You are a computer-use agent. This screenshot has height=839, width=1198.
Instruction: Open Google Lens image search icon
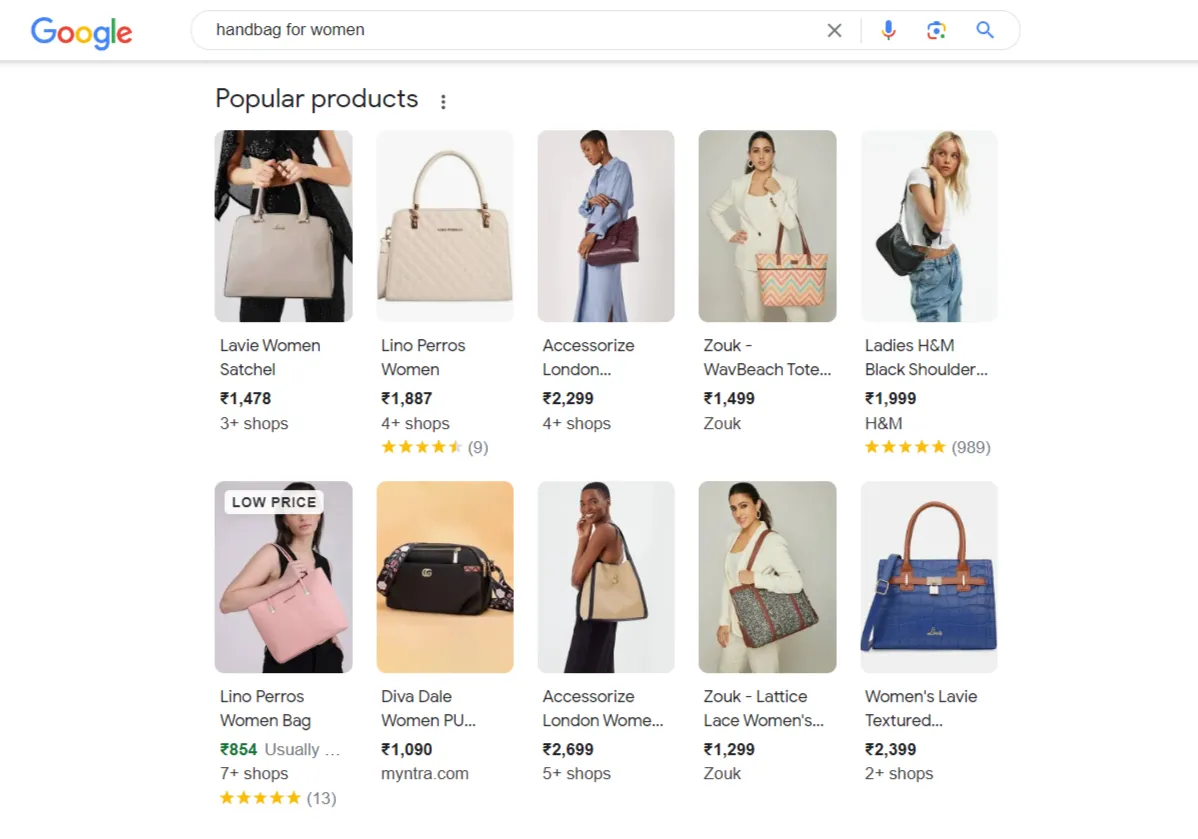tap(936, 30)
